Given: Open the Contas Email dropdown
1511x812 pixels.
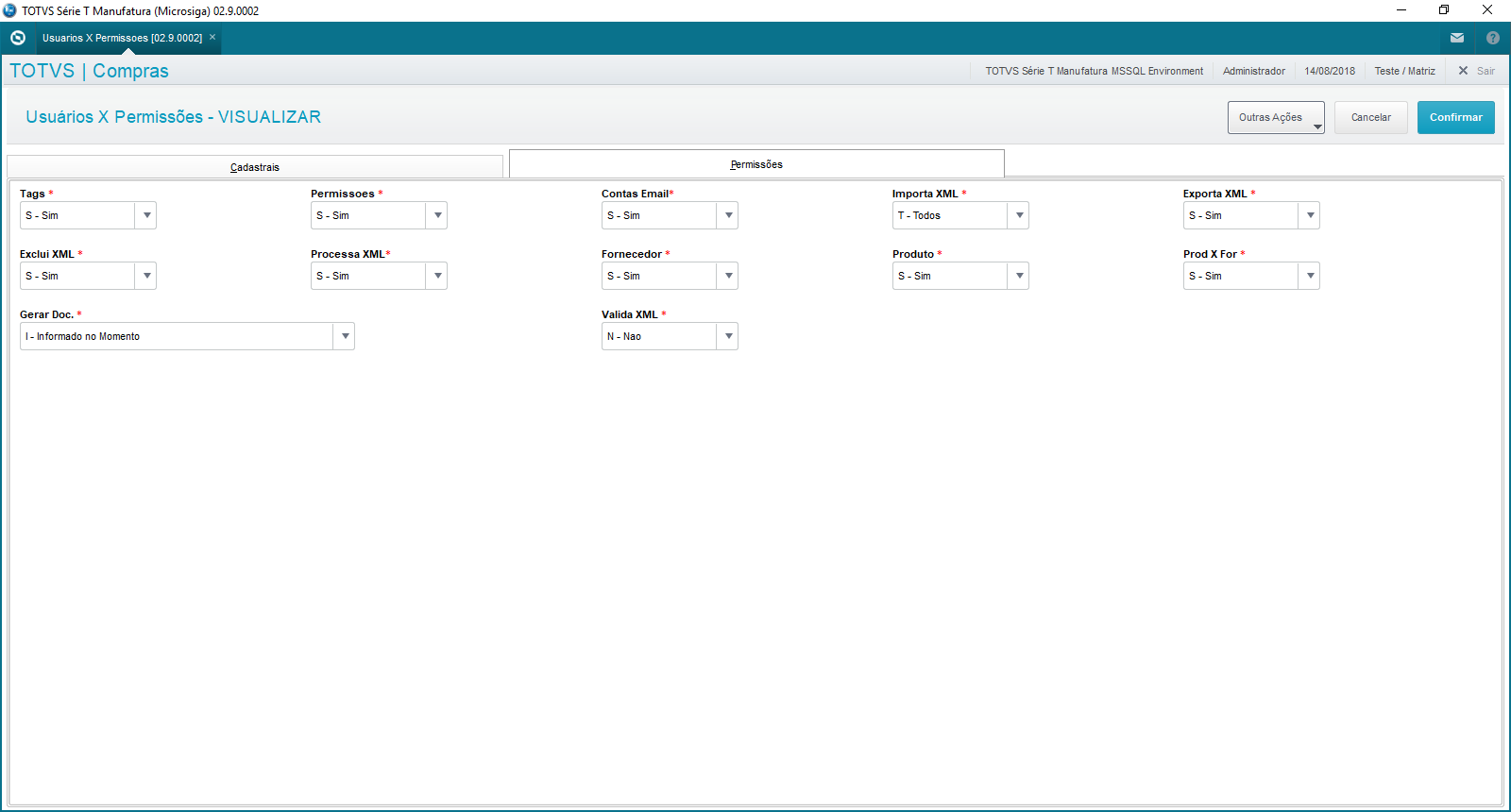Looking at the screenshot, I should (727, 216).
